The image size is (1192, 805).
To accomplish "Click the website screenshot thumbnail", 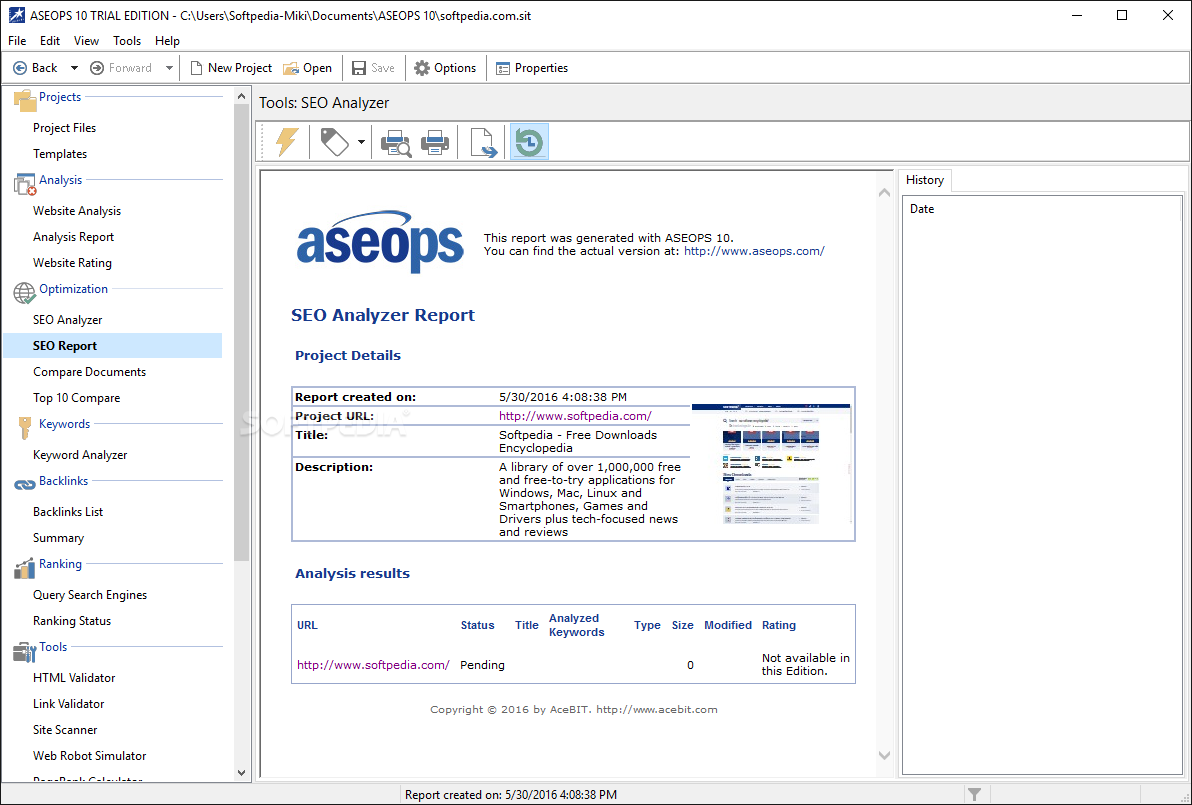I will (x=771, y=464).
